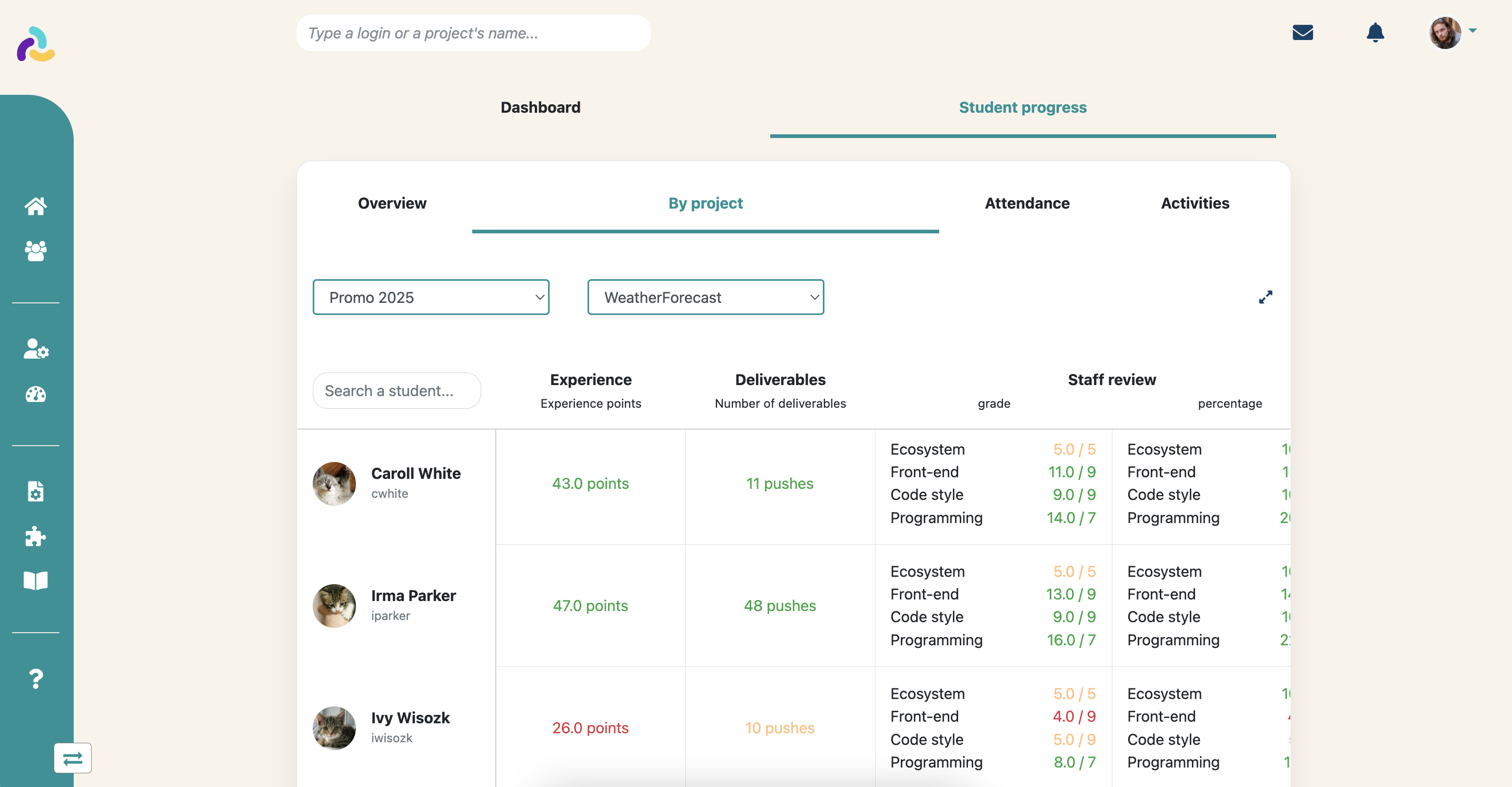Click Ivy Wisozk's Front-end grade 4.0 / 9
Viewport: 1512px width, 787px height.
pyautogui.click(x=1074, y=716)
